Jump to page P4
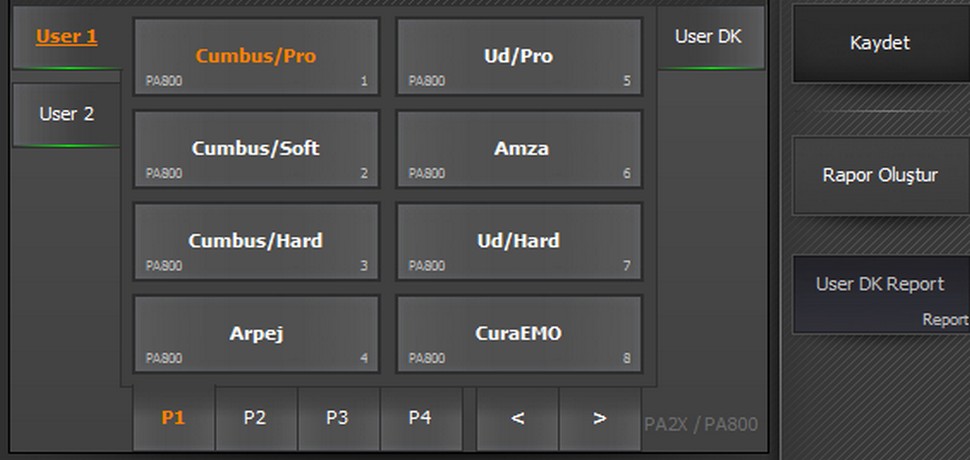The image size is (970, 460). [x=420, y=418]
